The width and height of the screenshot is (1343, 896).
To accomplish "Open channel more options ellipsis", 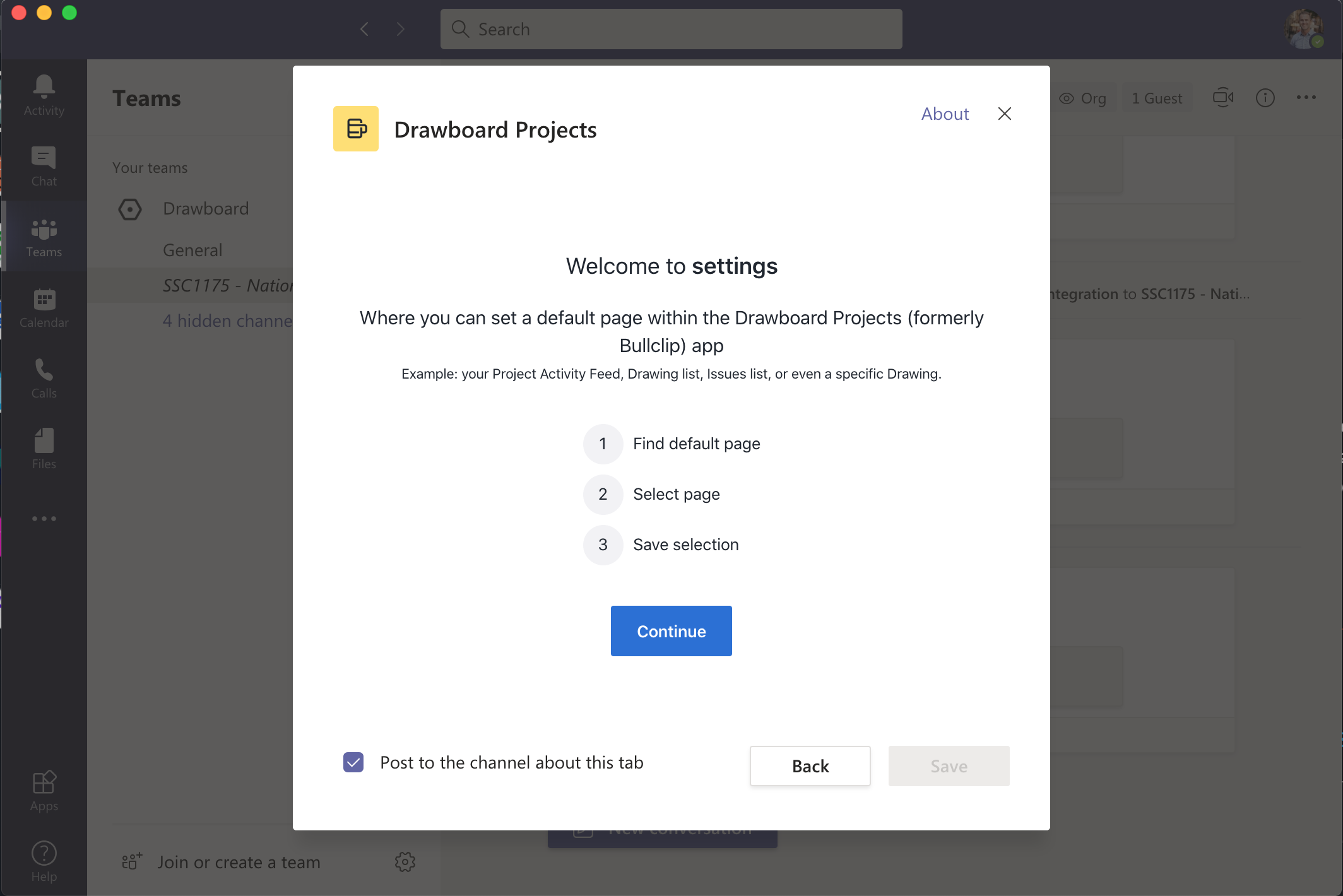I will tap(1306, 97).
